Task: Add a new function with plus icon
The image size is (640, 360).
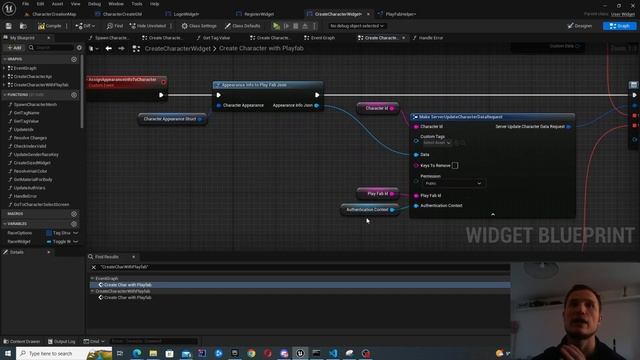Action: [74, 95]
